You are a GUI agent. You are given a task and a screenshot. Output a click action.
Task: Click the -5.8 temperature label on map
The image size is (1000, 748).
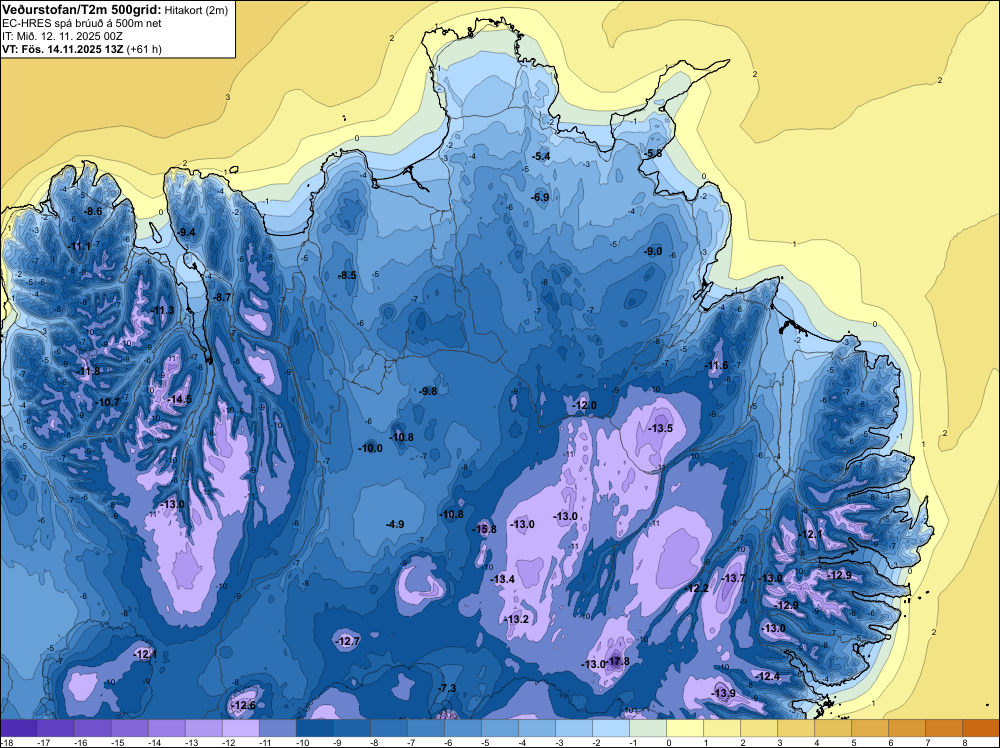point(653,153)
